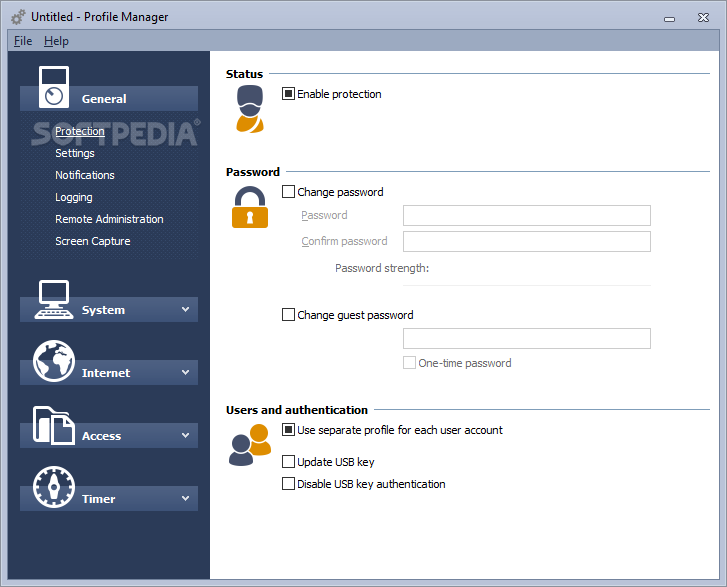Viewport: 727px width, 587px height.
Task: Click the users icon under Users and authentication
Action: pyautogui.click(x=250, y=445)
